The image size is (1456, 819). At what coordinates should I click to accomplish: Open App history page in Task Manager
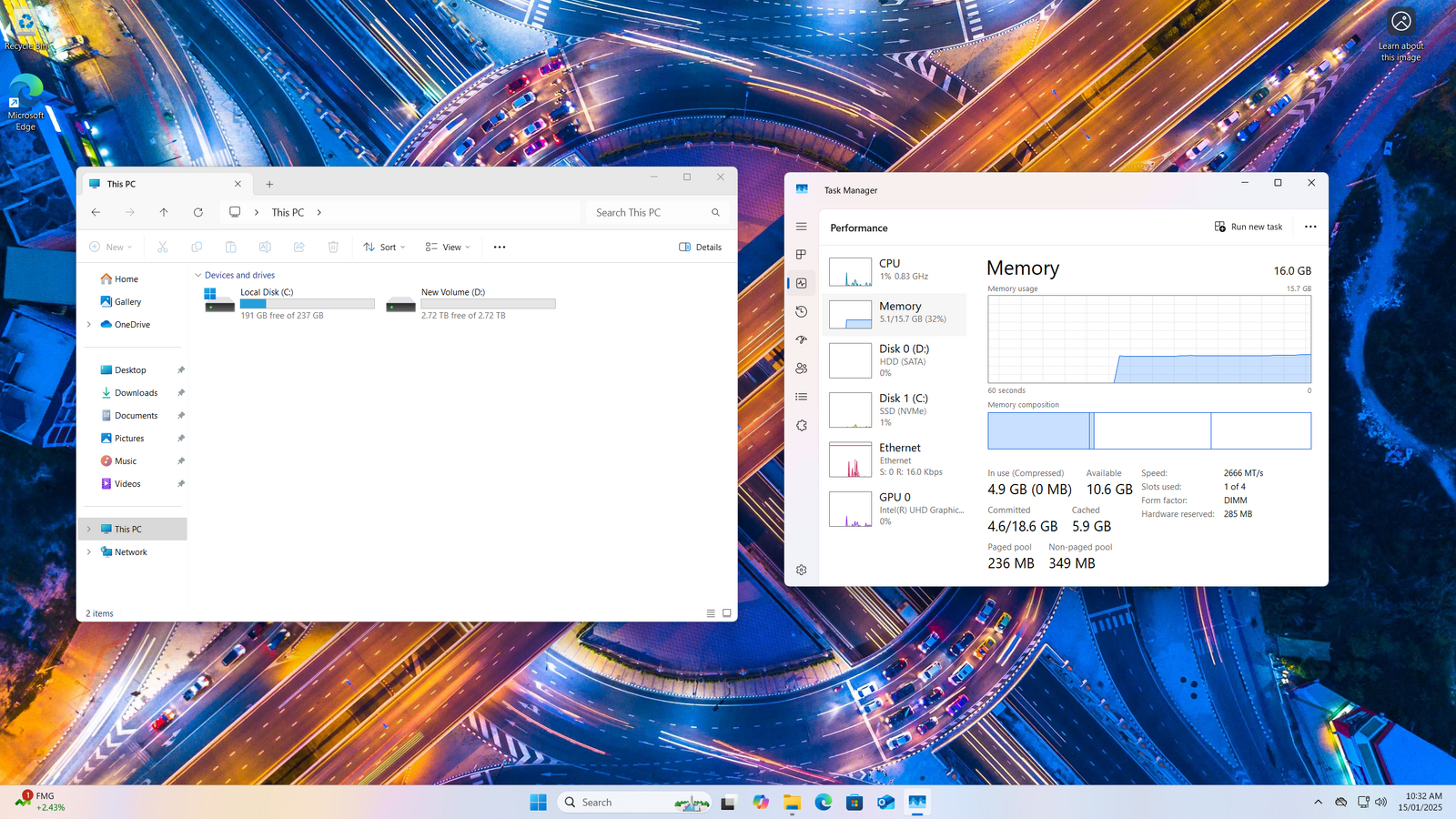pyautogui.click(x=801, y=311)
